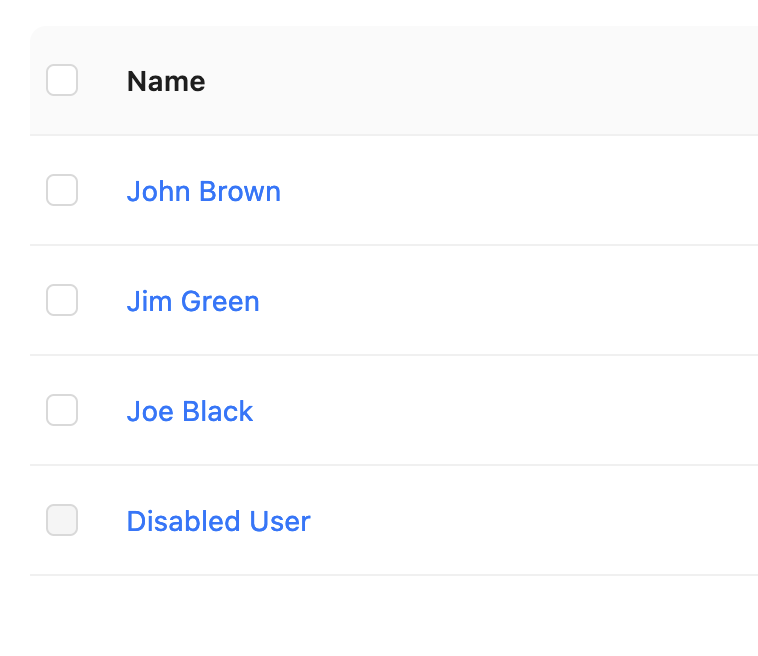The image size is (758, 656).
Task: Click empty header area right of Name
Action: pos(483,81)
